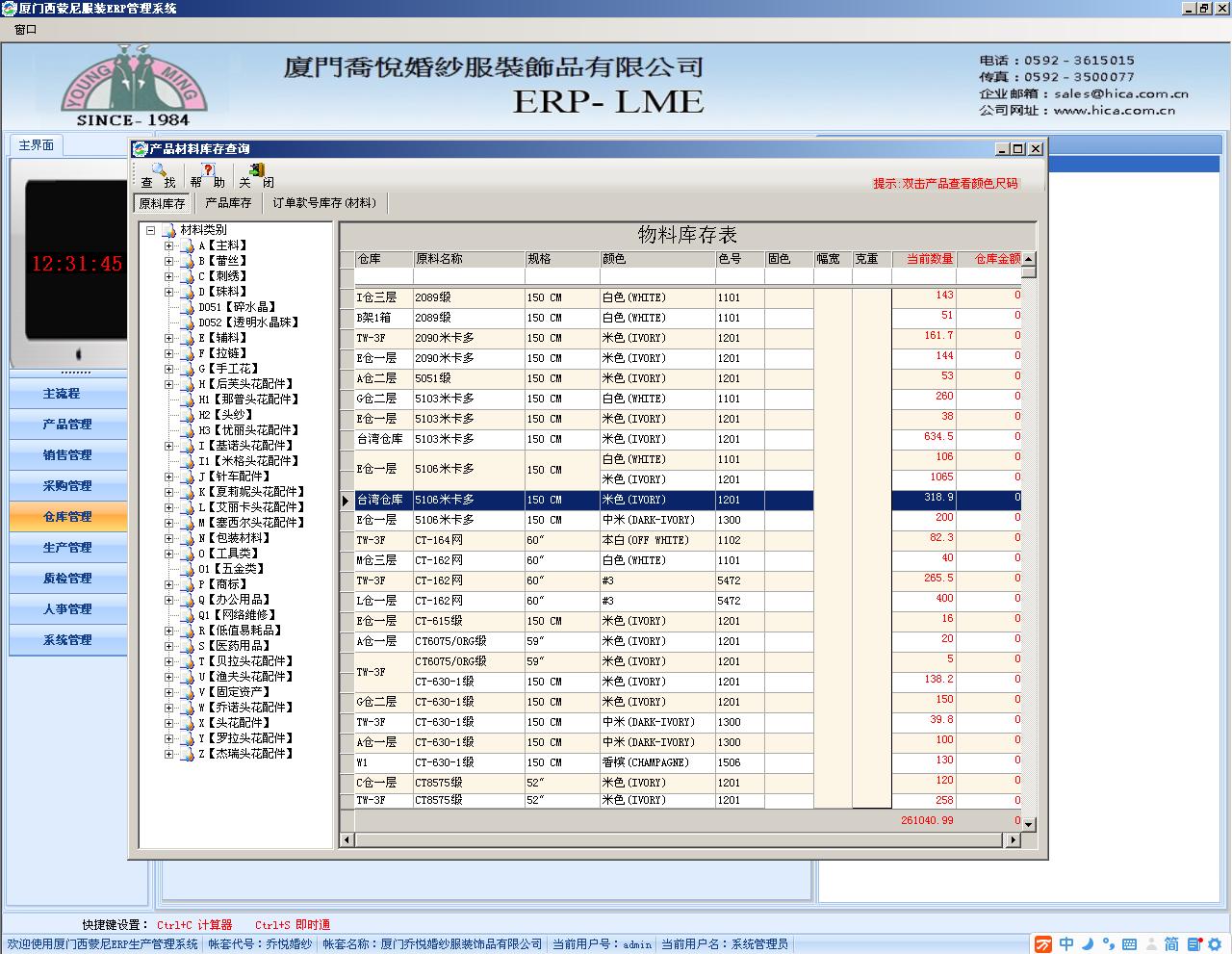This screenshot has height=954, width=1232.
Task: Click the 产品材料库存查询 window title icon
Action: coord(141,148)
